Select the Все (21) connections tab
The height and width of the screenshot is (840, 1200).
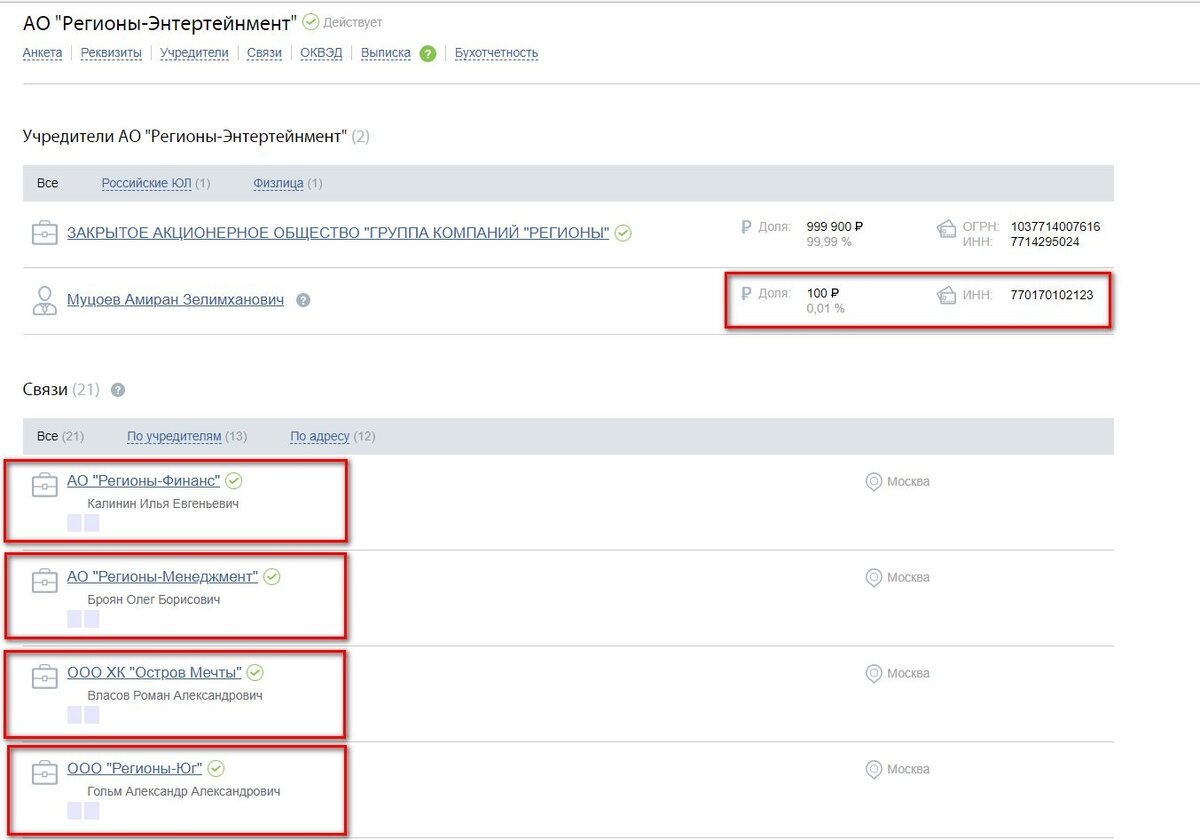click(x=60, y=436)
